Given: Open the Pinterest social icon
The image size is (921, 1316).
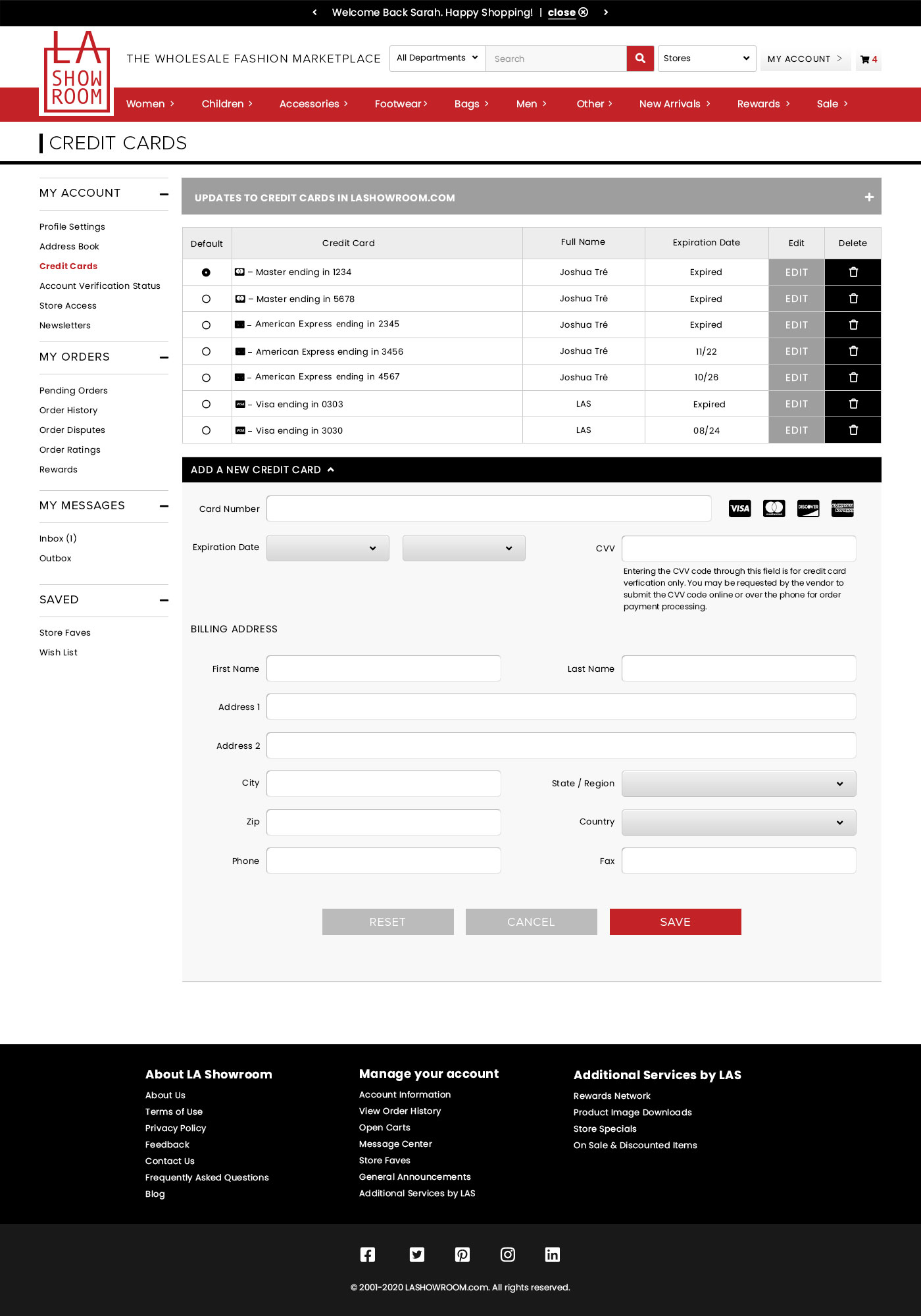Looking at the screenshot, I should pyautogui.click(x=462, y=1254).
